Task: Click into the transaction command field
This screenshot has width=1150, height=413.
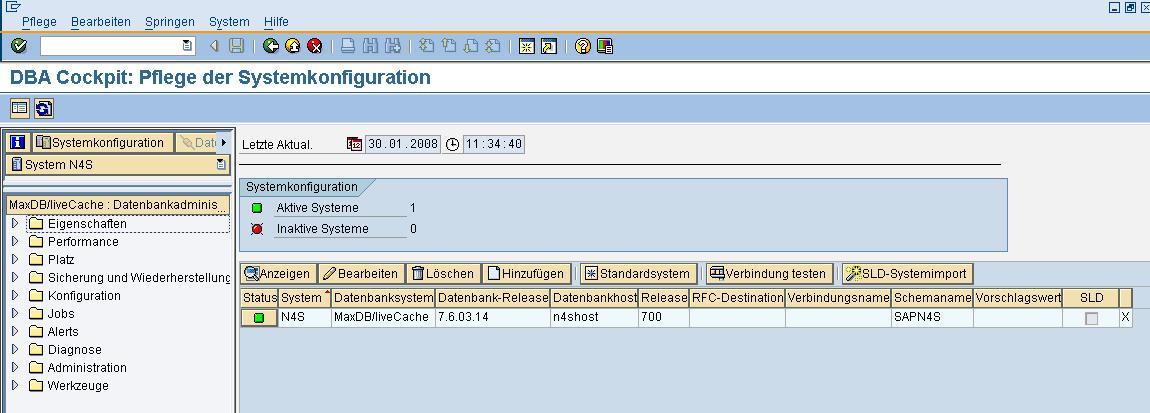Action: click(x=110, y=46)
